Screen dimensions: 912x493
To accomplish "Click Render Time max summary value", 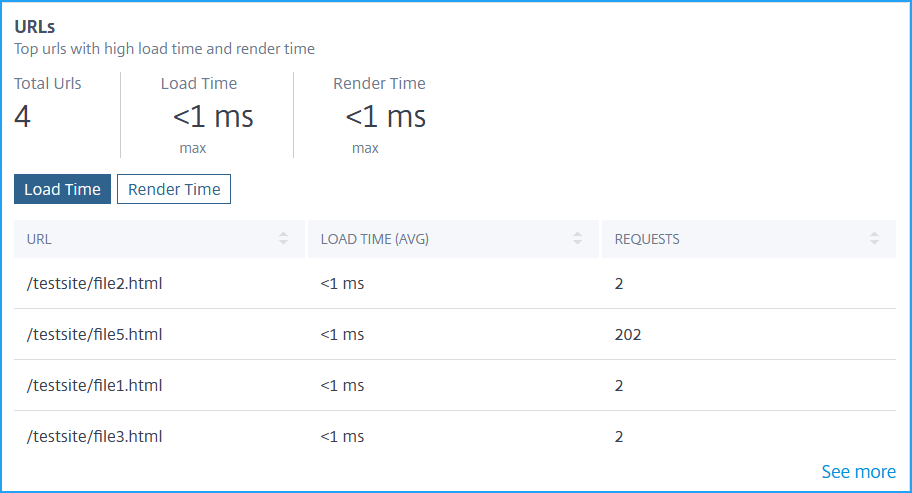I will click(x=385, y=116).
